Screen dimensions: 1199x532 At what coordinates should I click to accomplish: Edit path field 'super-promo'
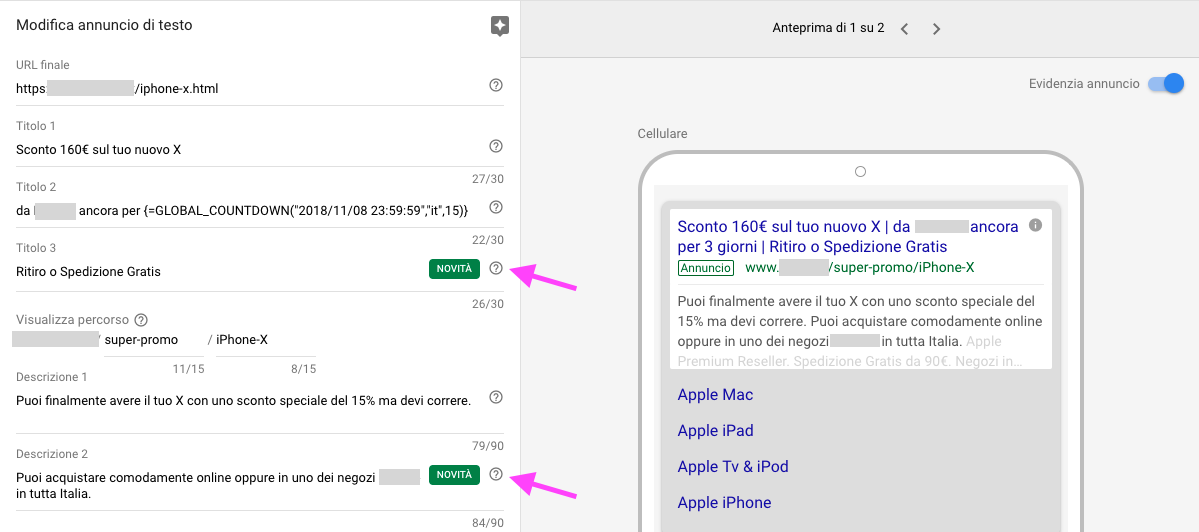(x=153, y=340)
